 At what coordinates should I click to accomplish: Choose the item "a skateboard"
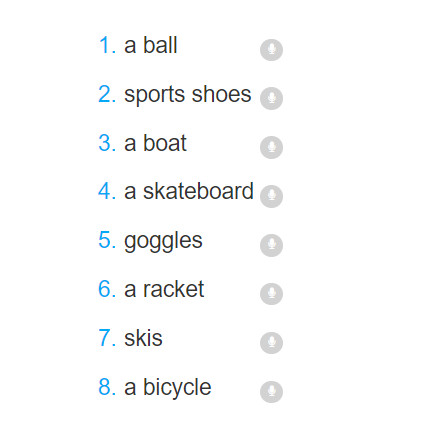[189, 191]
